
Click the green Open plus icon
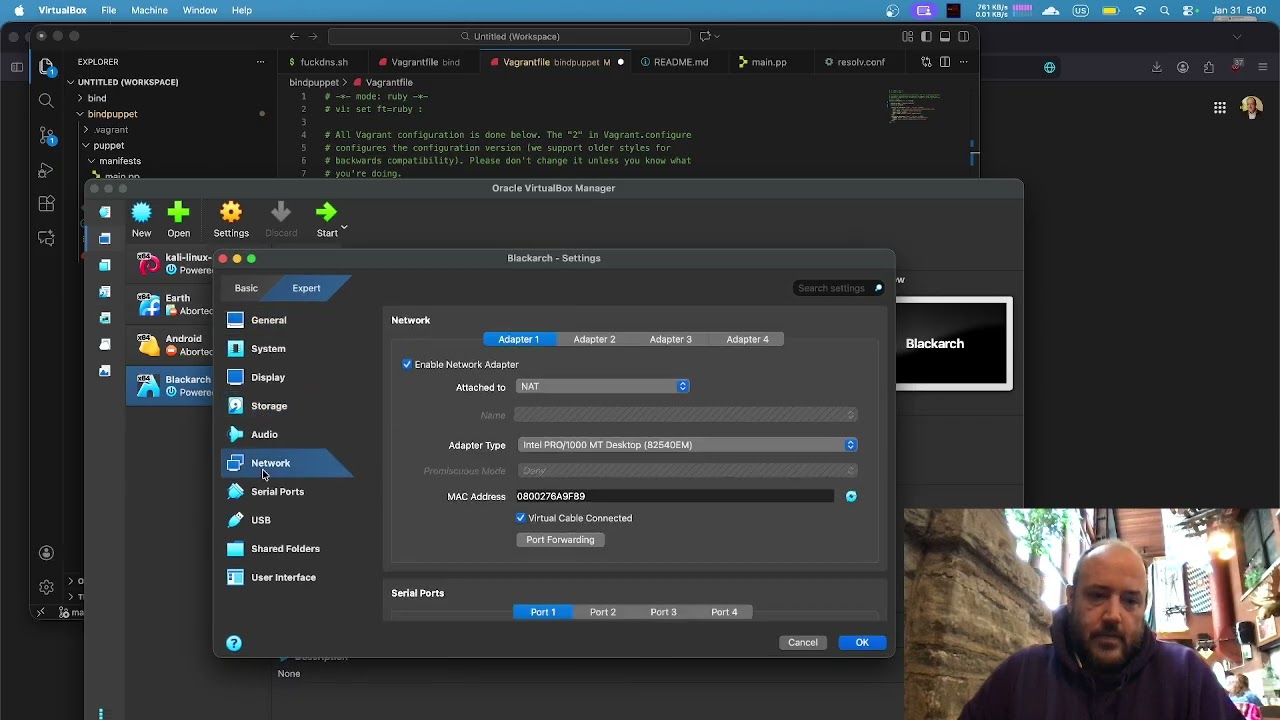point(178,213)
